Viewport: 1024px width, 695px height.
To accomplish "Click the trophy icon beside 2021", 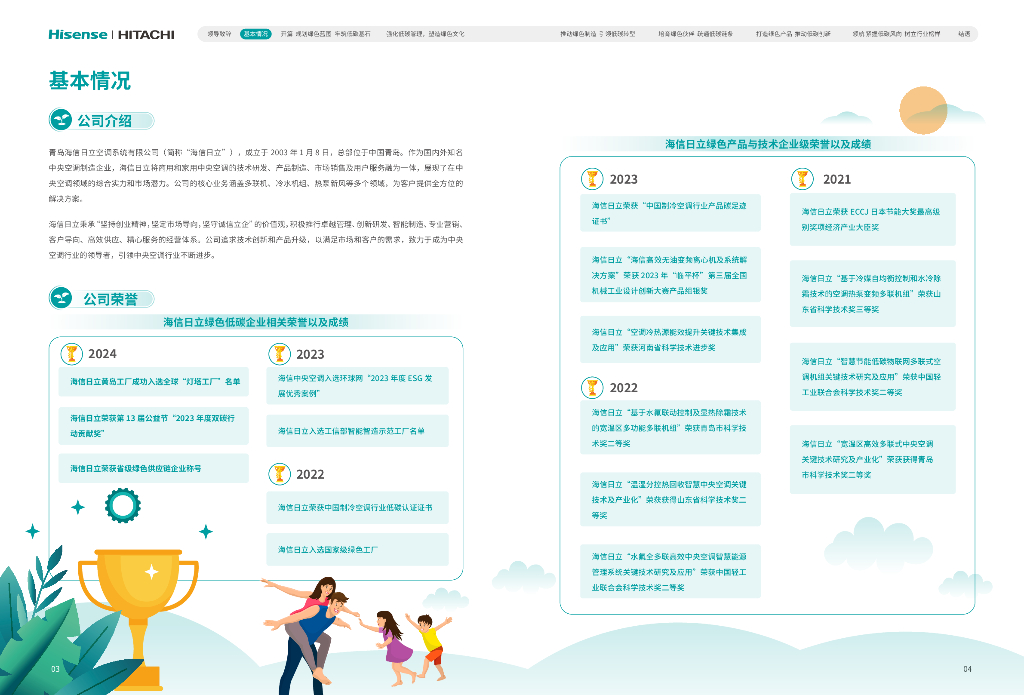I will (802, 179).
